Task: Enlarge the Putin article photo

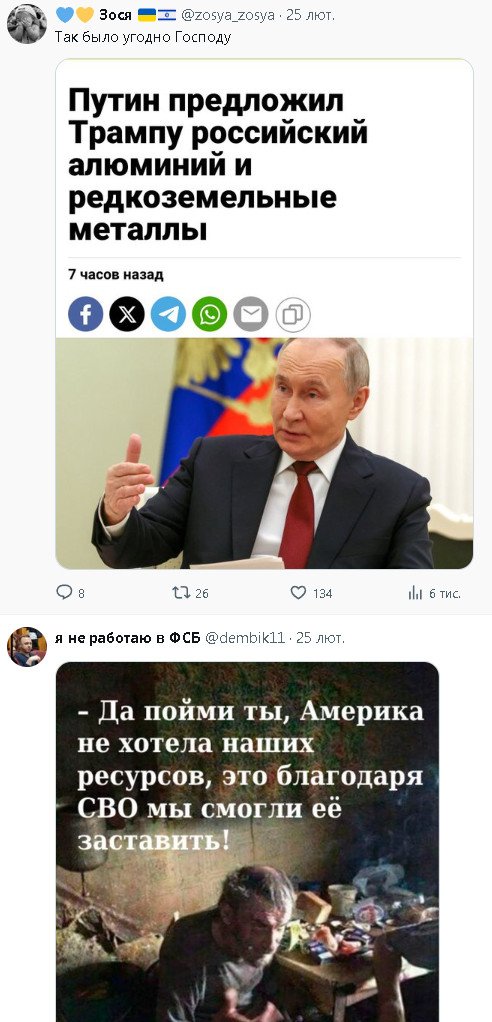Action: pyautogui.click(x=264, y=453)
